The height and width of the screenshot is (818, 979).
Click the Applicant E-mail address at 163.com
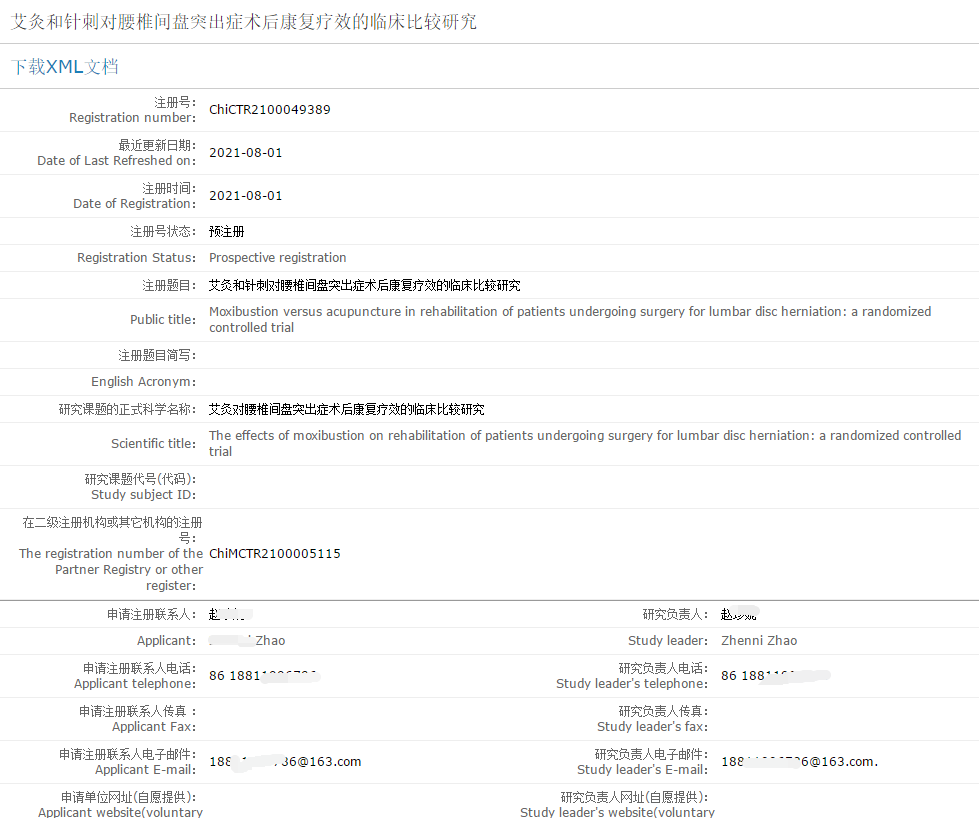coord(285,762)
